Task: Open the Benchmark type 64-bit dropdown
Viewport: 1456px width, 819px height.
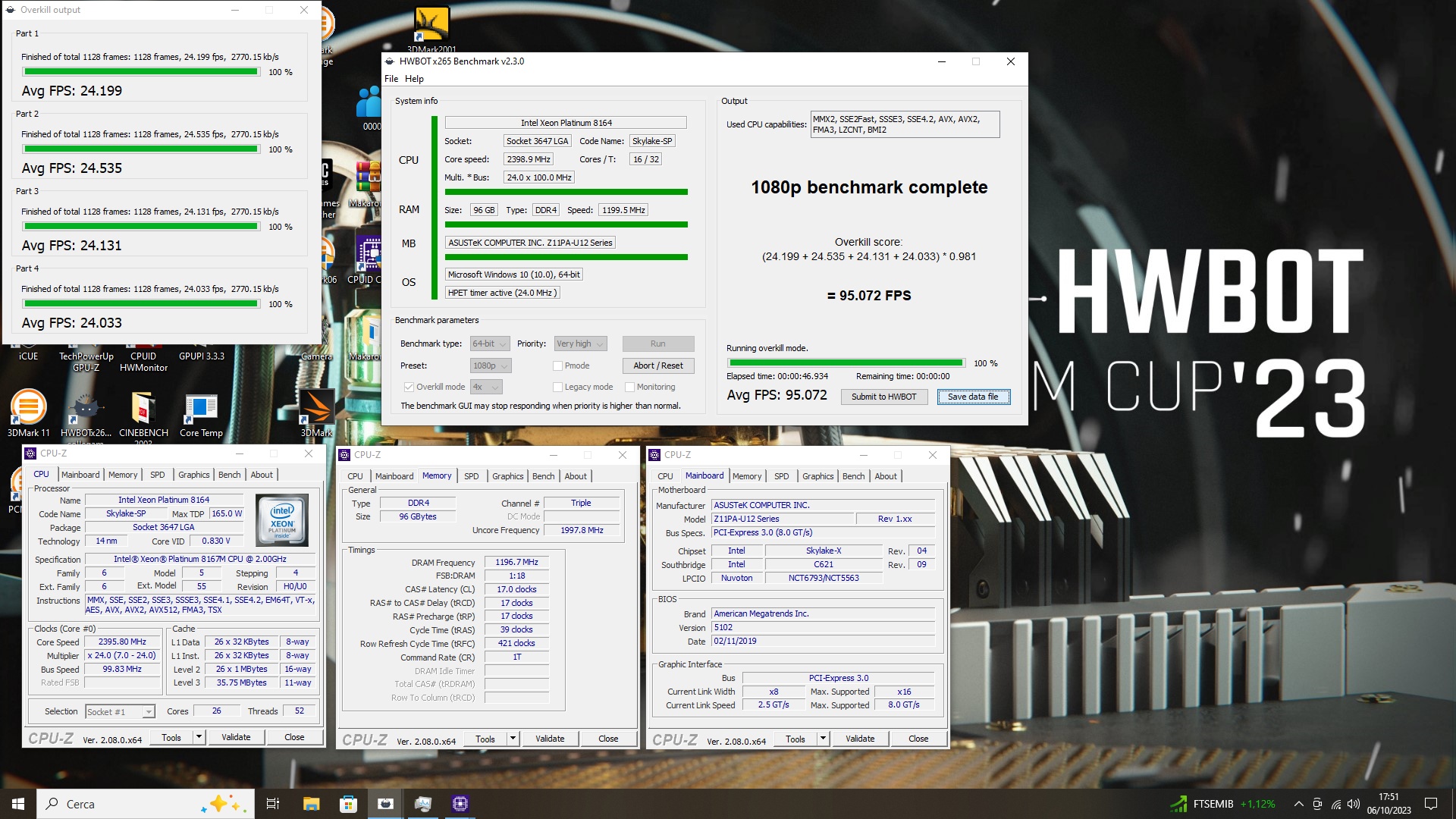Action: pyautogui.click(x=489, y=344)
